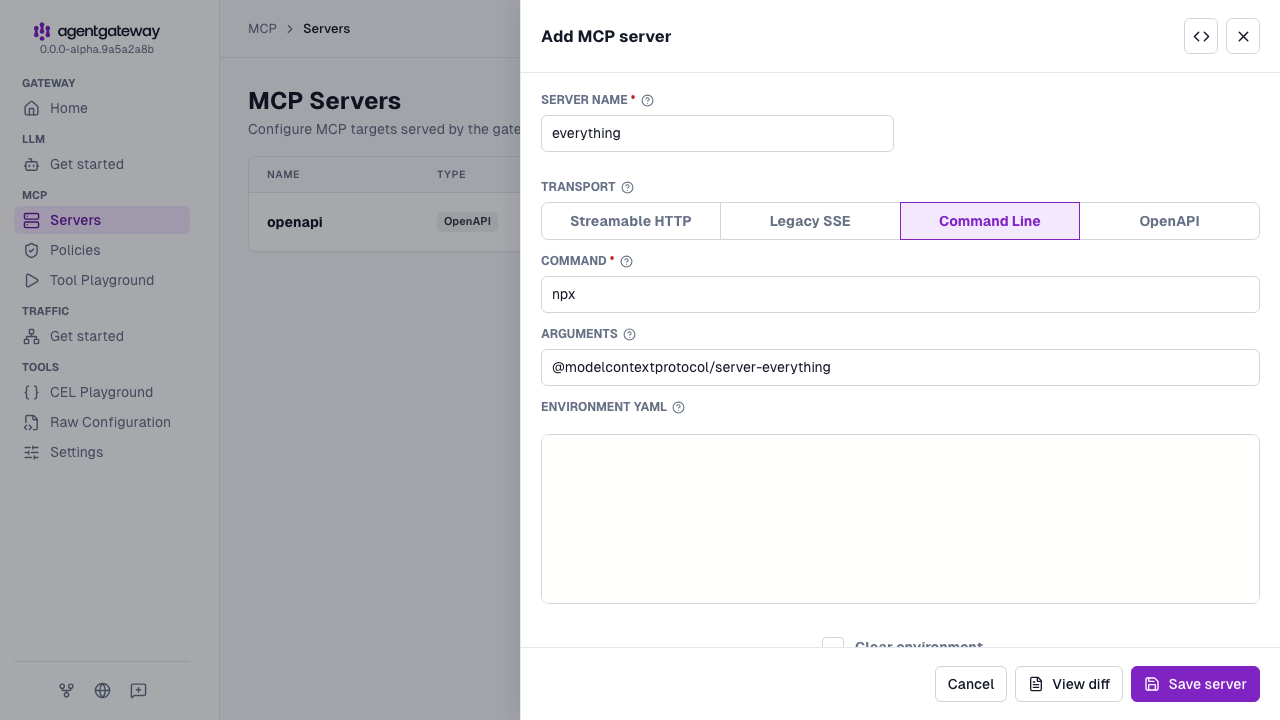Viewport: 1280px width, 720px height.
Task: Click the help icon beside Environment YAML
Action: (678, 407)
